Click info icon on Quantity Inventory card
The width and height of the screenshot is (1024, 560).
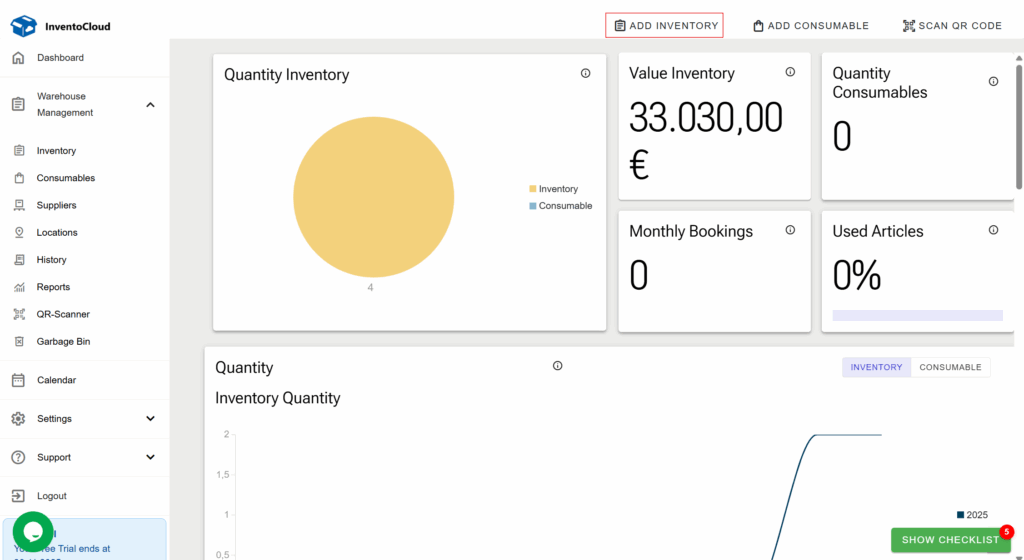coord(586,73)
